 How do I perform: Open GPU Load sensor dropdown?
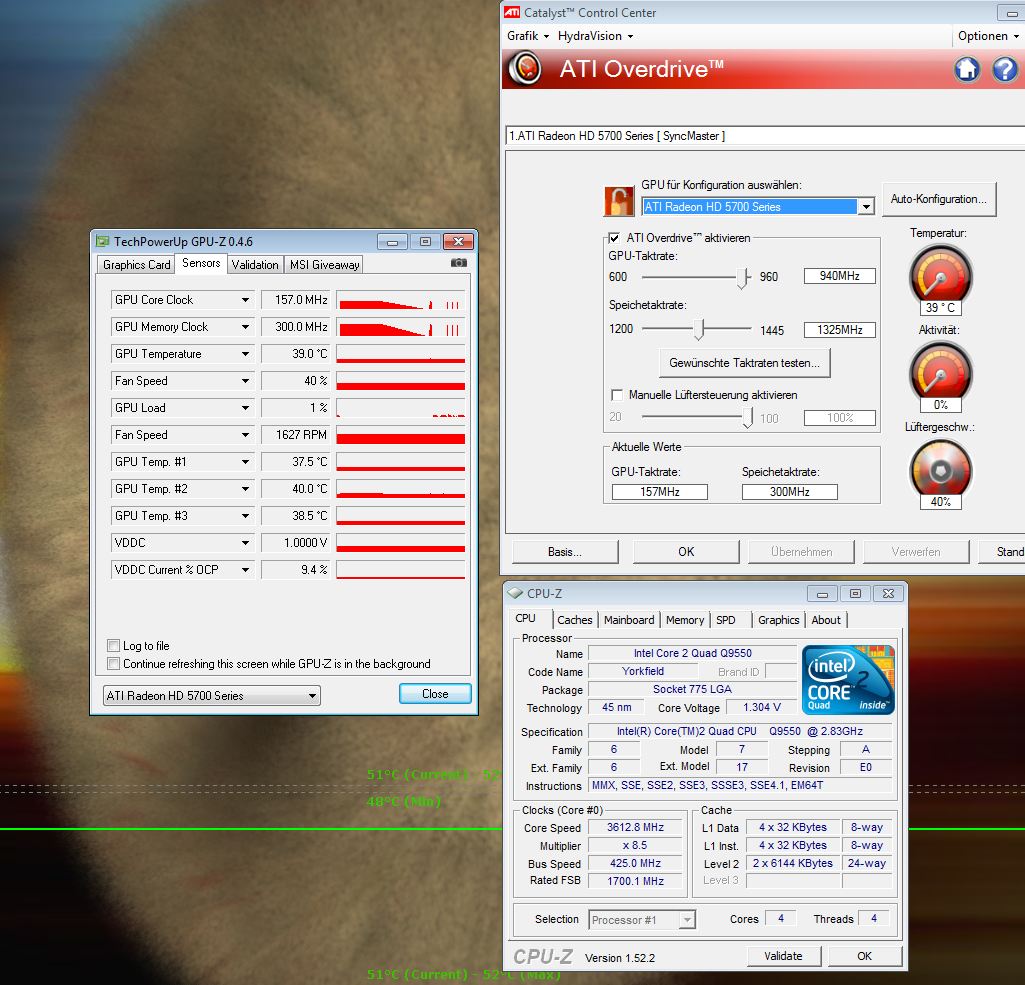(245, 408)
